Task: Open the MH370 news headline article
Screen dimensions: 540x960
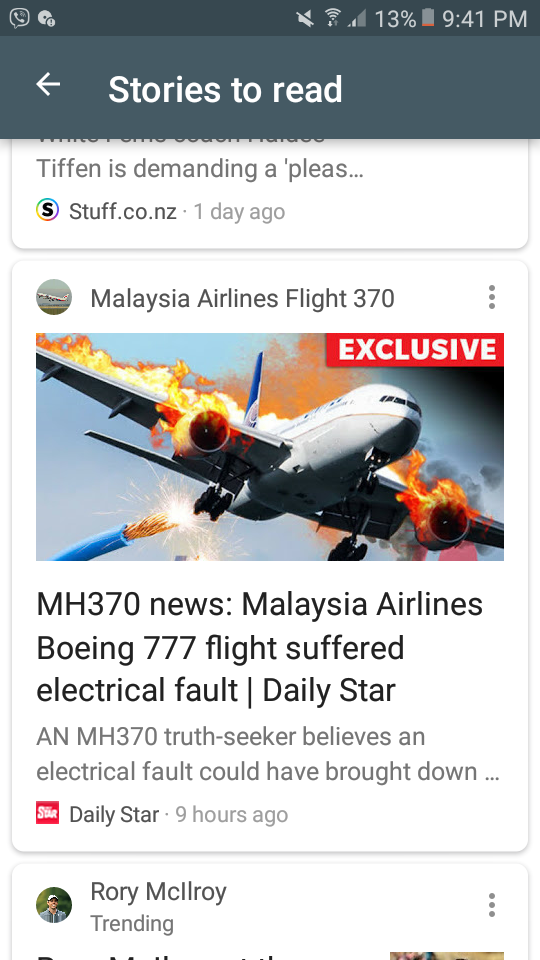Action: pos(260,647)
